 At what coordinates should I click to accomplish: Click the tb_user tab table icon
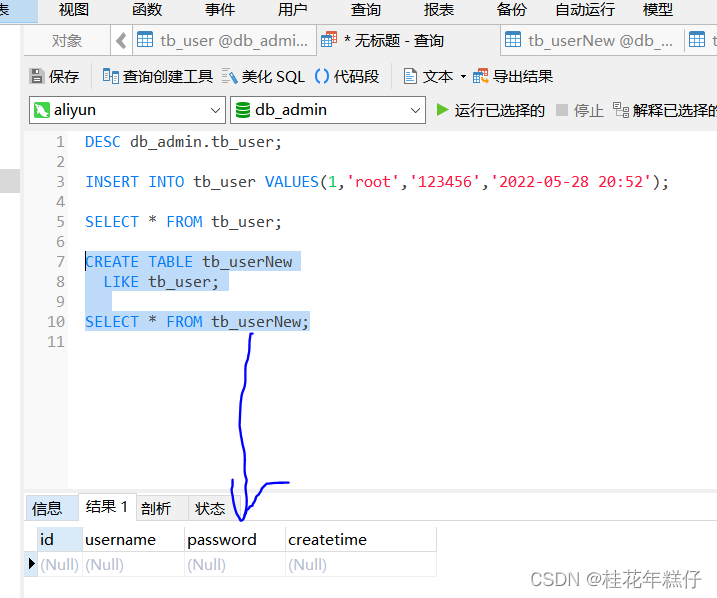[145, 40]
